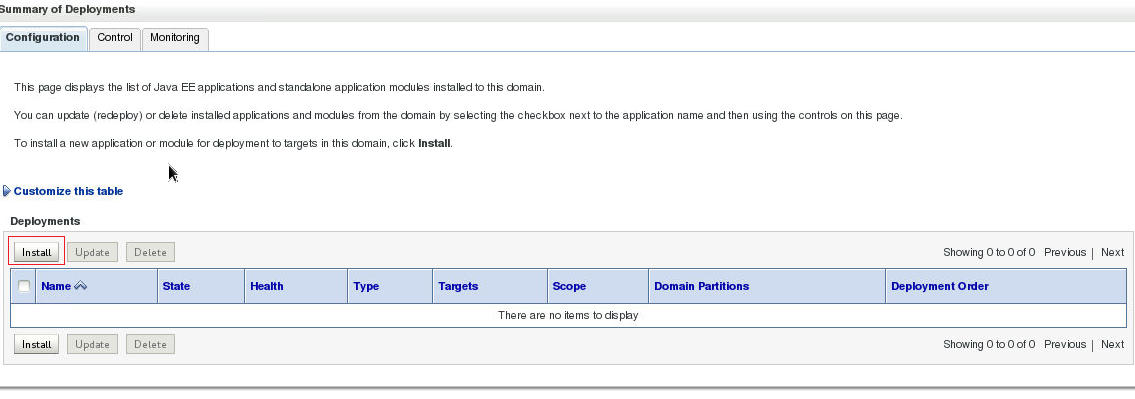Click the 'There are no items to display' text

(568, 315)
